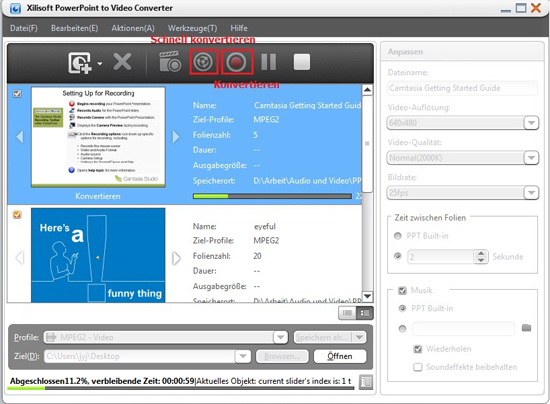The width and height of the screenshot is (550, 404).
Task: Open the Werkzeuge(T) menu
Action: (192, 28)
